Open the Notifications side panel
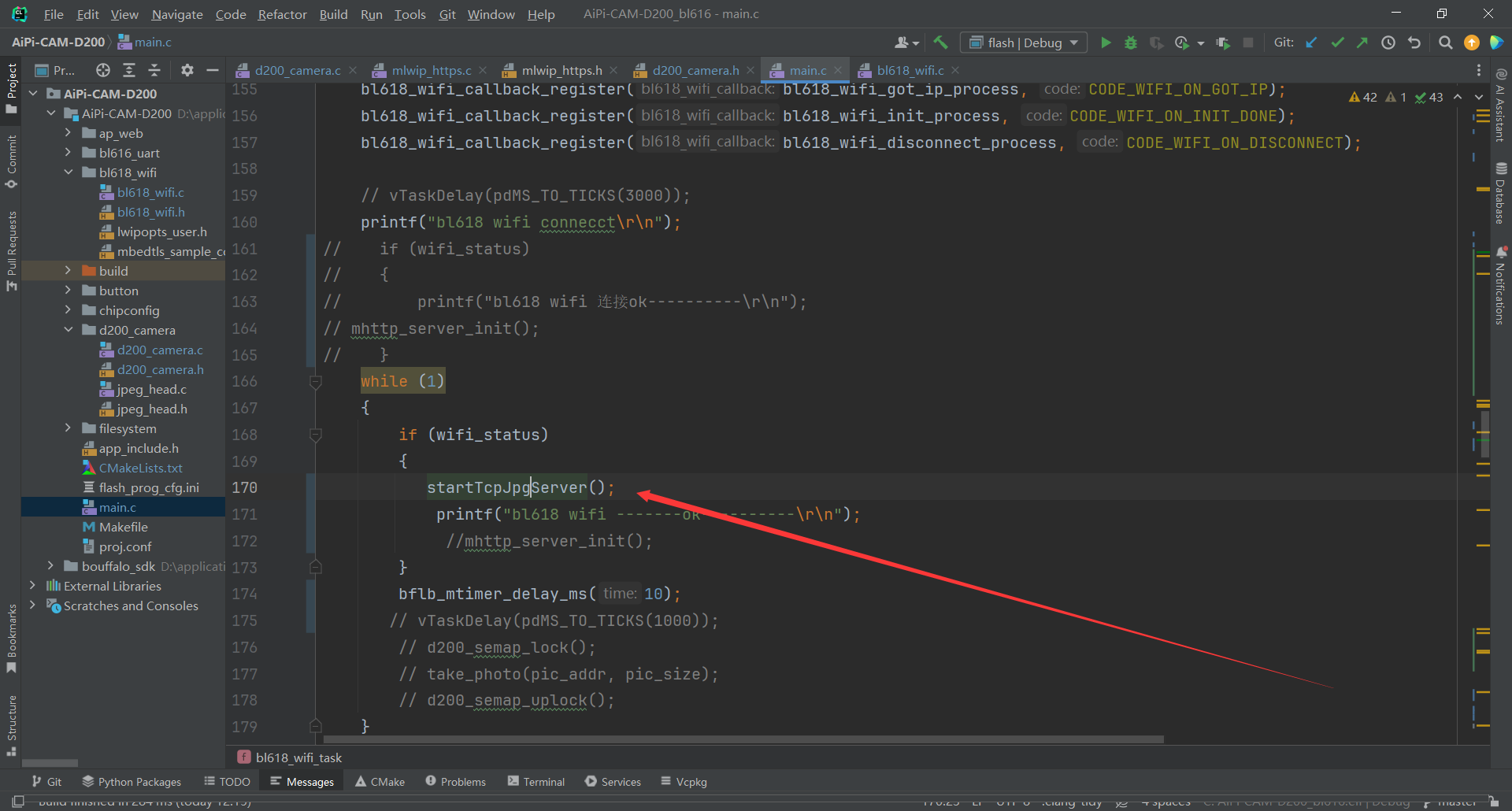Screen dimensions: 1512x811 [x=1501, y=285]
